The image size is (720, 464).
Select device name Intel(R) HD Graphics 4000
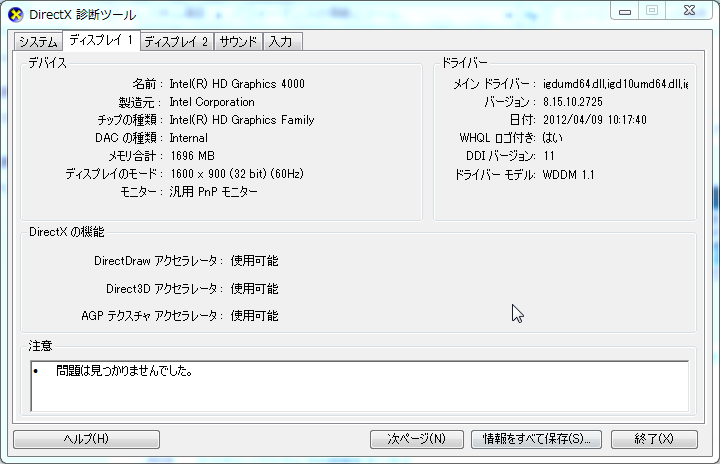(237, 84)
